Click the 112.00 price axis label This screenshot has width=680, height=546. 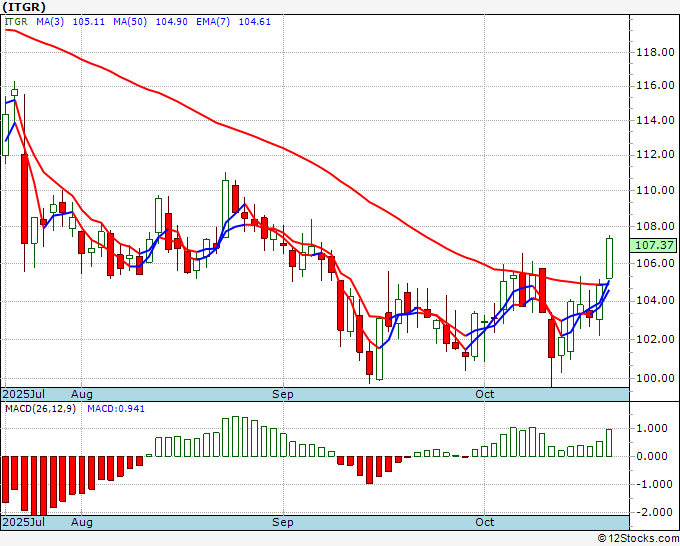point(655,154)
